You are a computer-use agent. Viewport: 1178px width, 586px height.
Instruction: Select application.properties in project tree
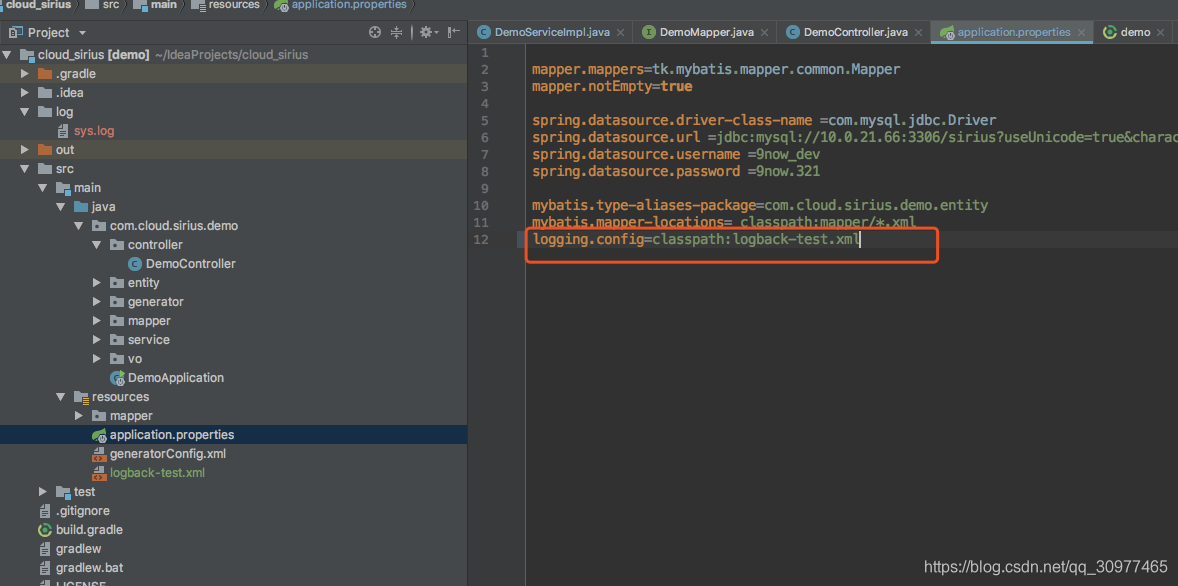(172, 435)
